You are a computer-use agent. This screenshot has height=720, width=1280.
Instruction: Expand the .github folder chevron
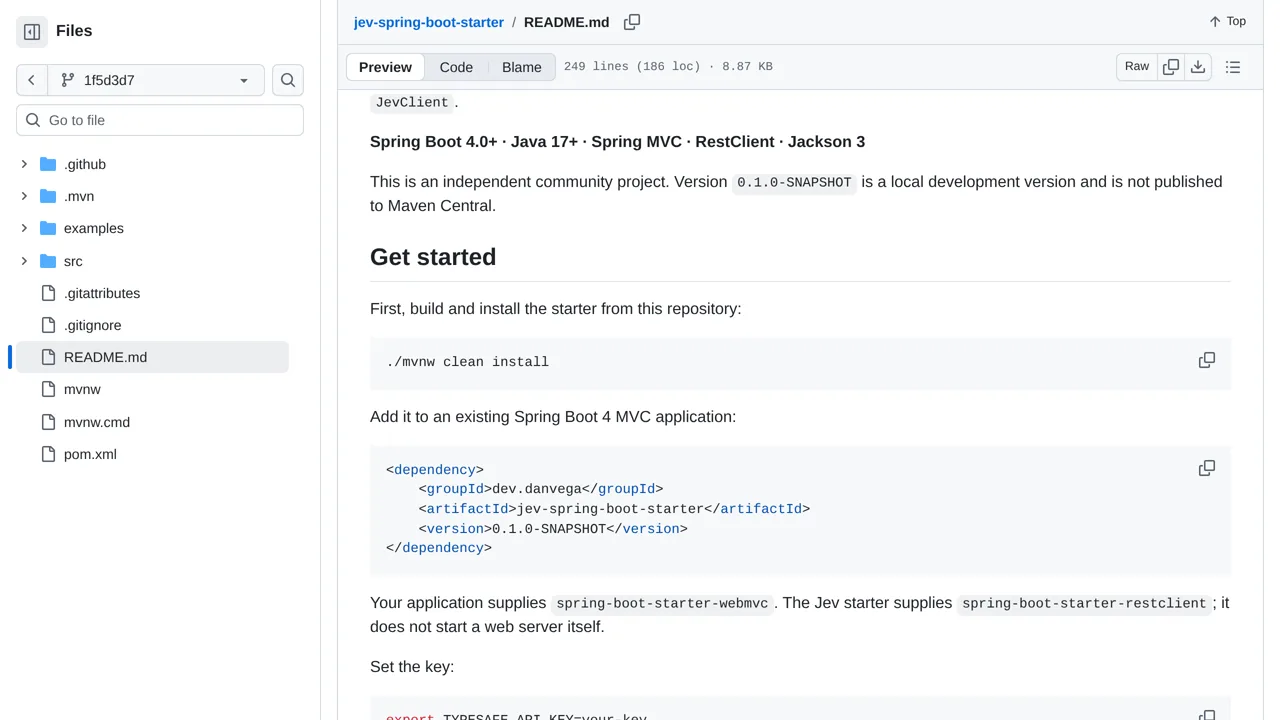point(24,164)
